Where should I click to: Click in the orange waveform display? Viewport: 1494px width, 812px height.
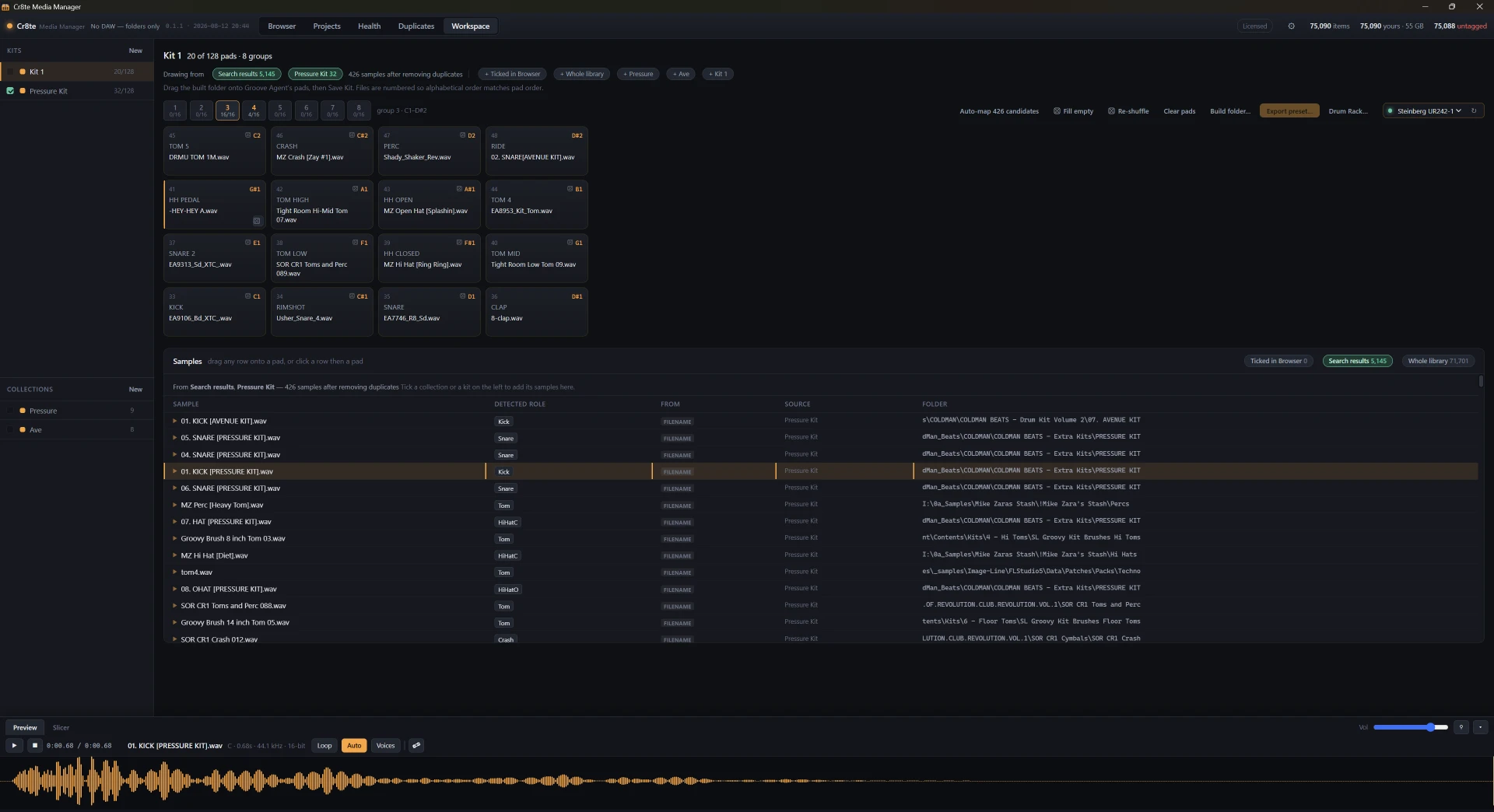point(745,780)
